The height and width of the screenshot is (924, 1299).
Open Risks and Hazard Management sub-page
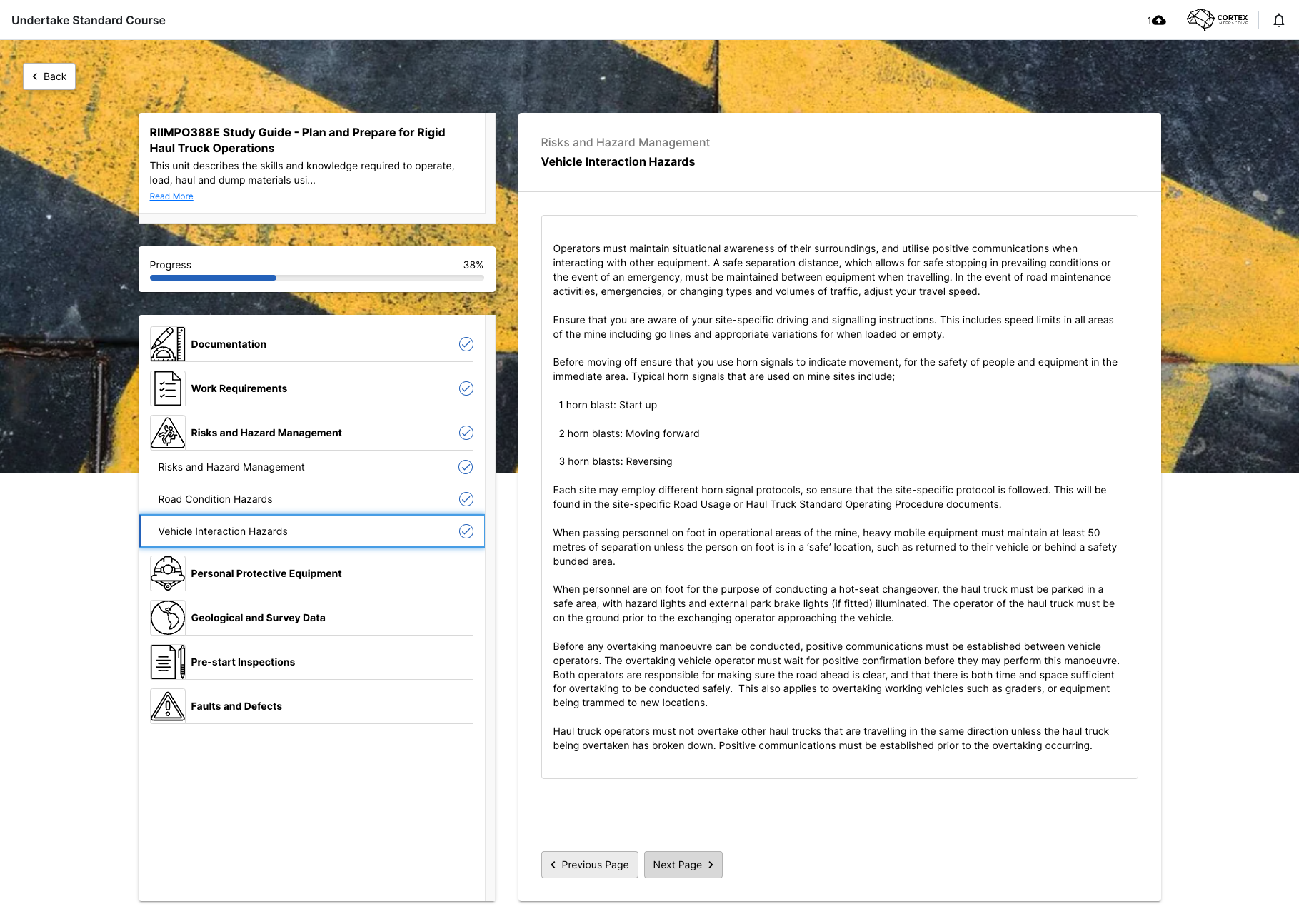coord(312,467)
